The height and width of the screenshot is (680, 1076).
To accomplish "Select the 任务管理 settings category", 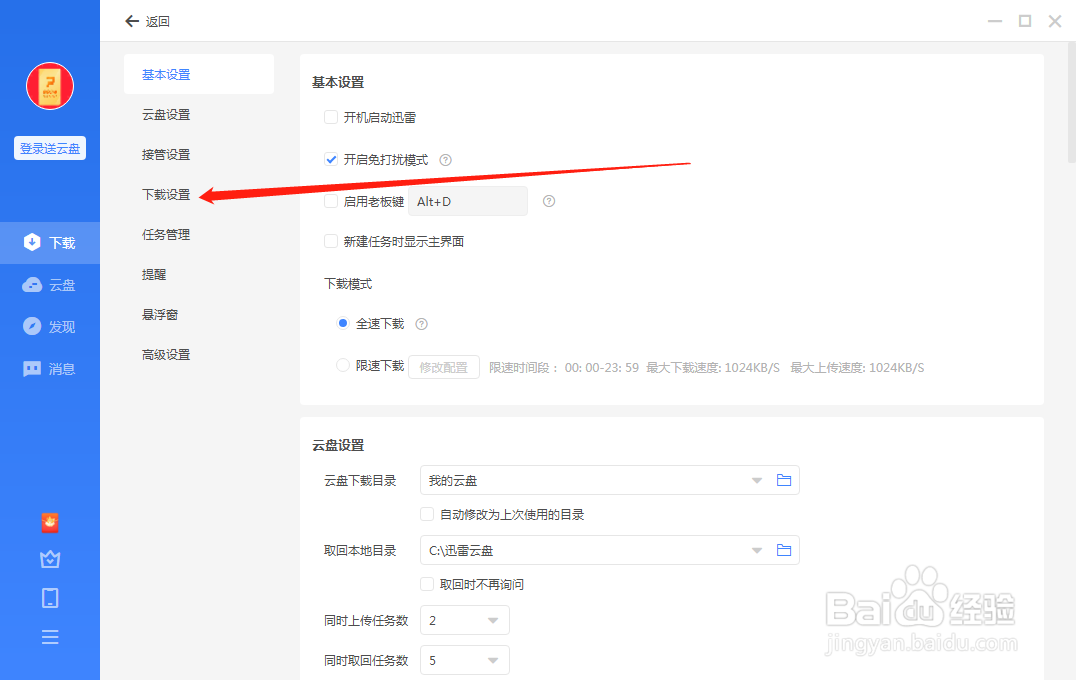I will (166, 234).
